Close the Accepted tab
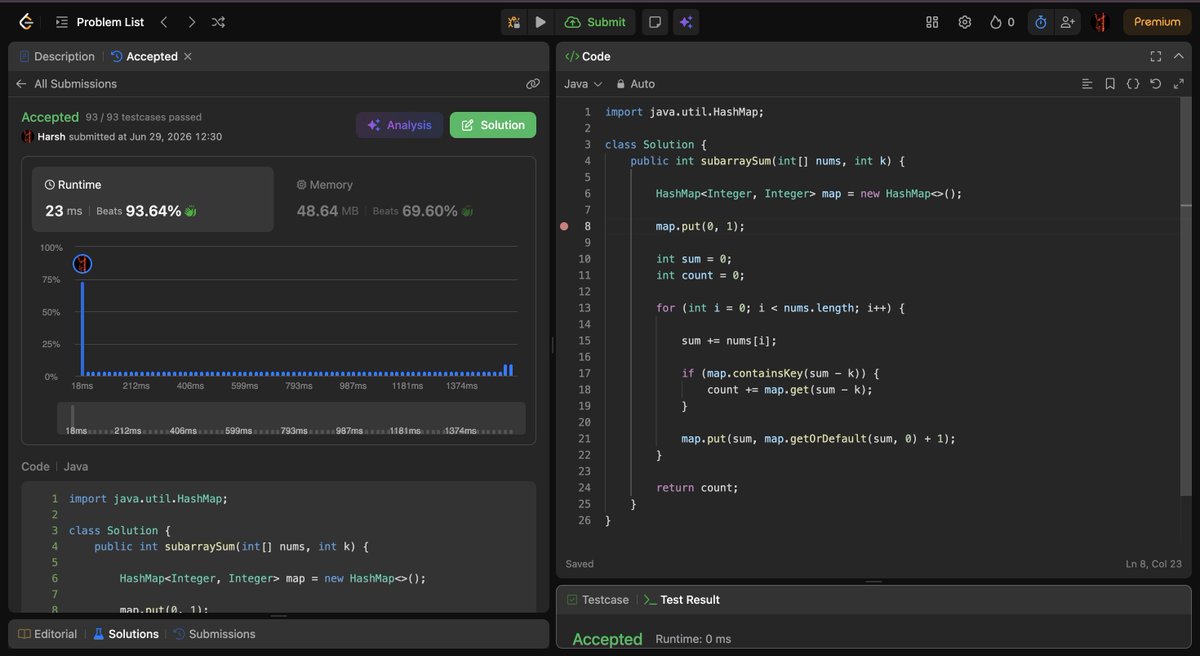 coord(188,57)
